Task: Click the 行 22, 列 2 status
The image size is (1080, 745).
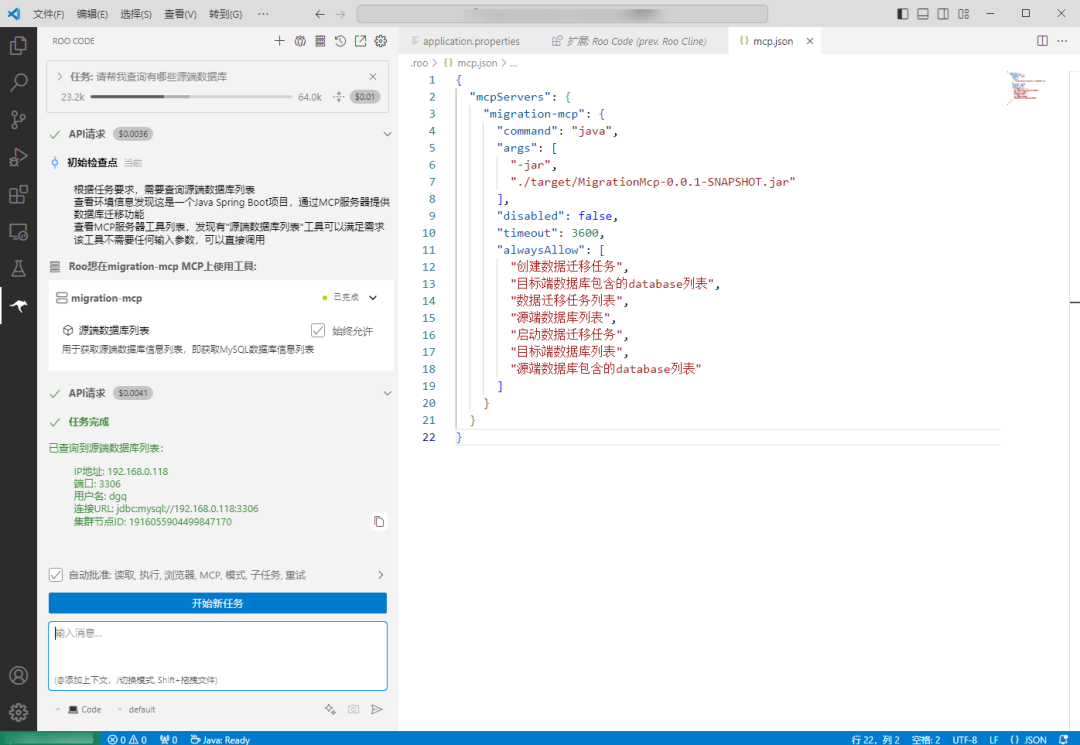Action: point(875,739)
